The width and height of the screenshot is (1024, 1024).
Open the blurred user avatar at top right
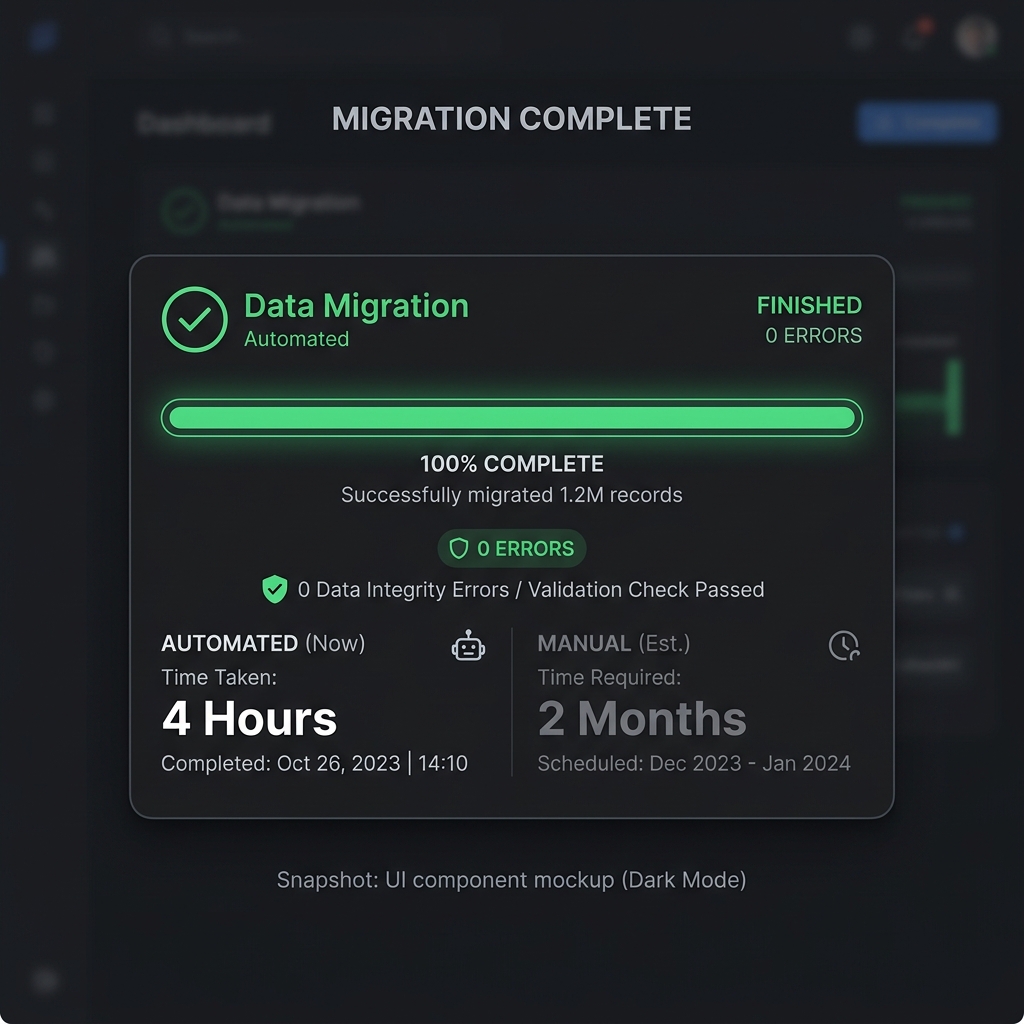point(976,37)
